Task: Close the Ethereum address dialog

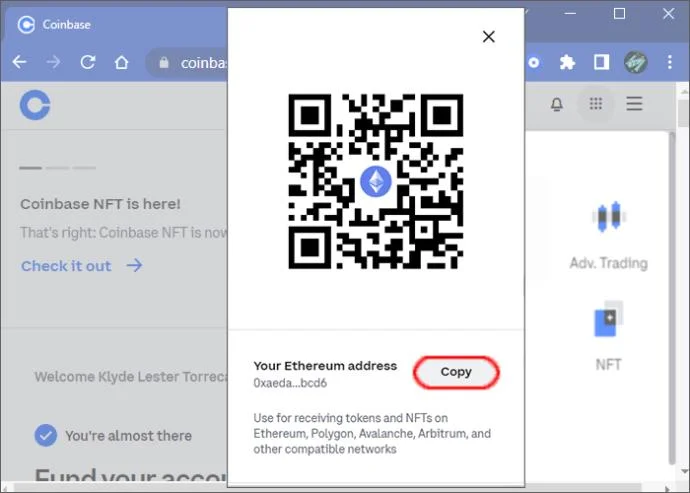Action: point(488,37)
